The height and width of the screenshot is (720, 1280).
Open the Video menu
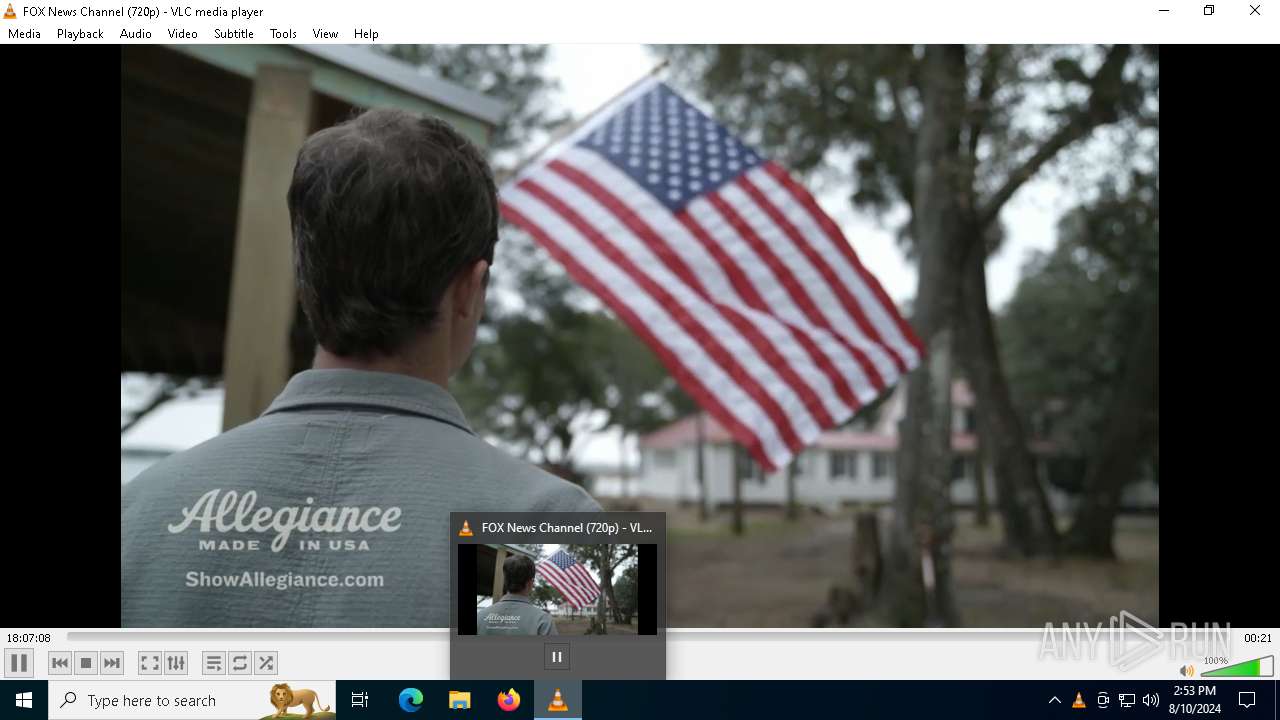[183, 34]
